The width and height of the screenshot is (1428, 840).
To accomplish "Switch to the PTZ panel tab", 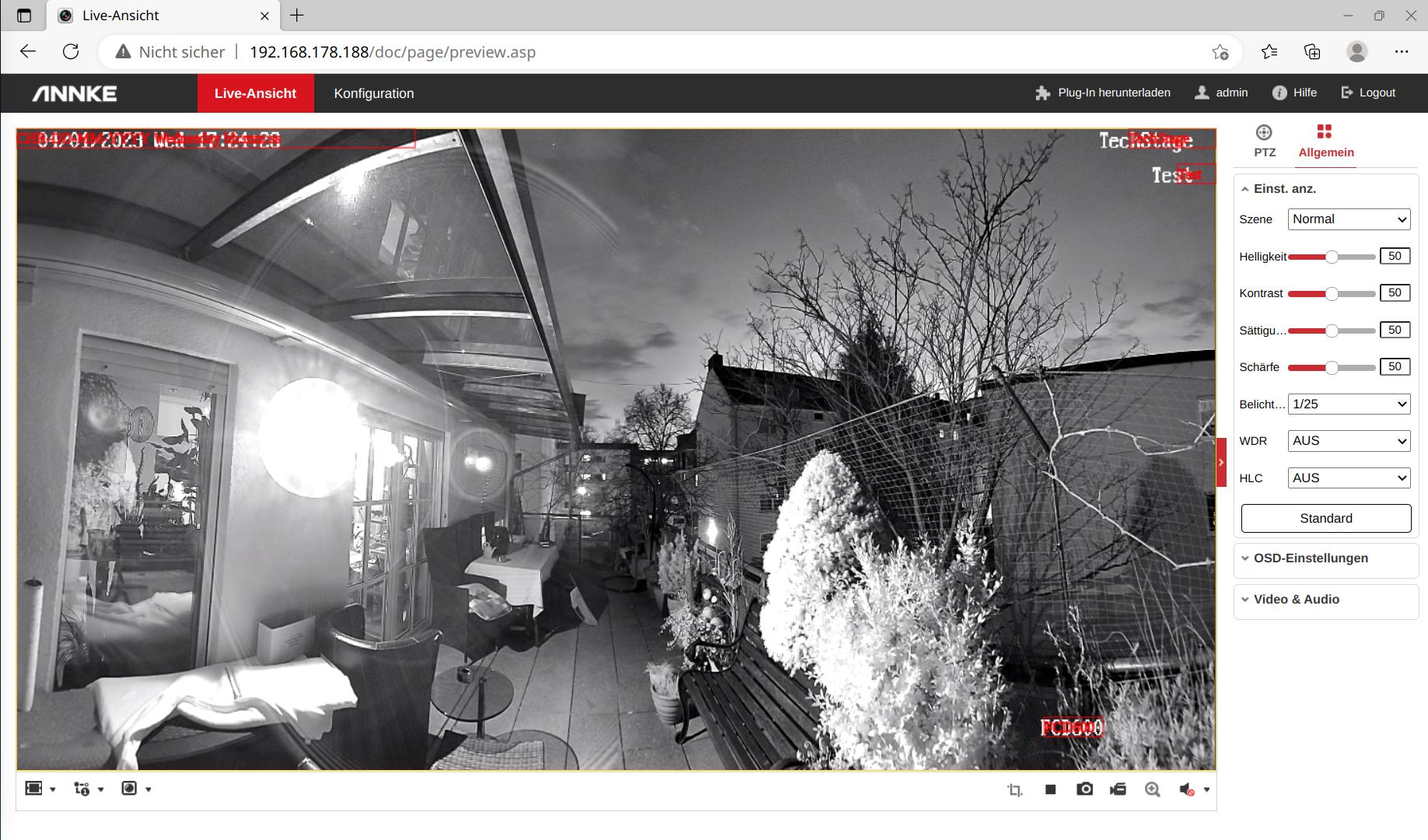I will (1265, 142).
